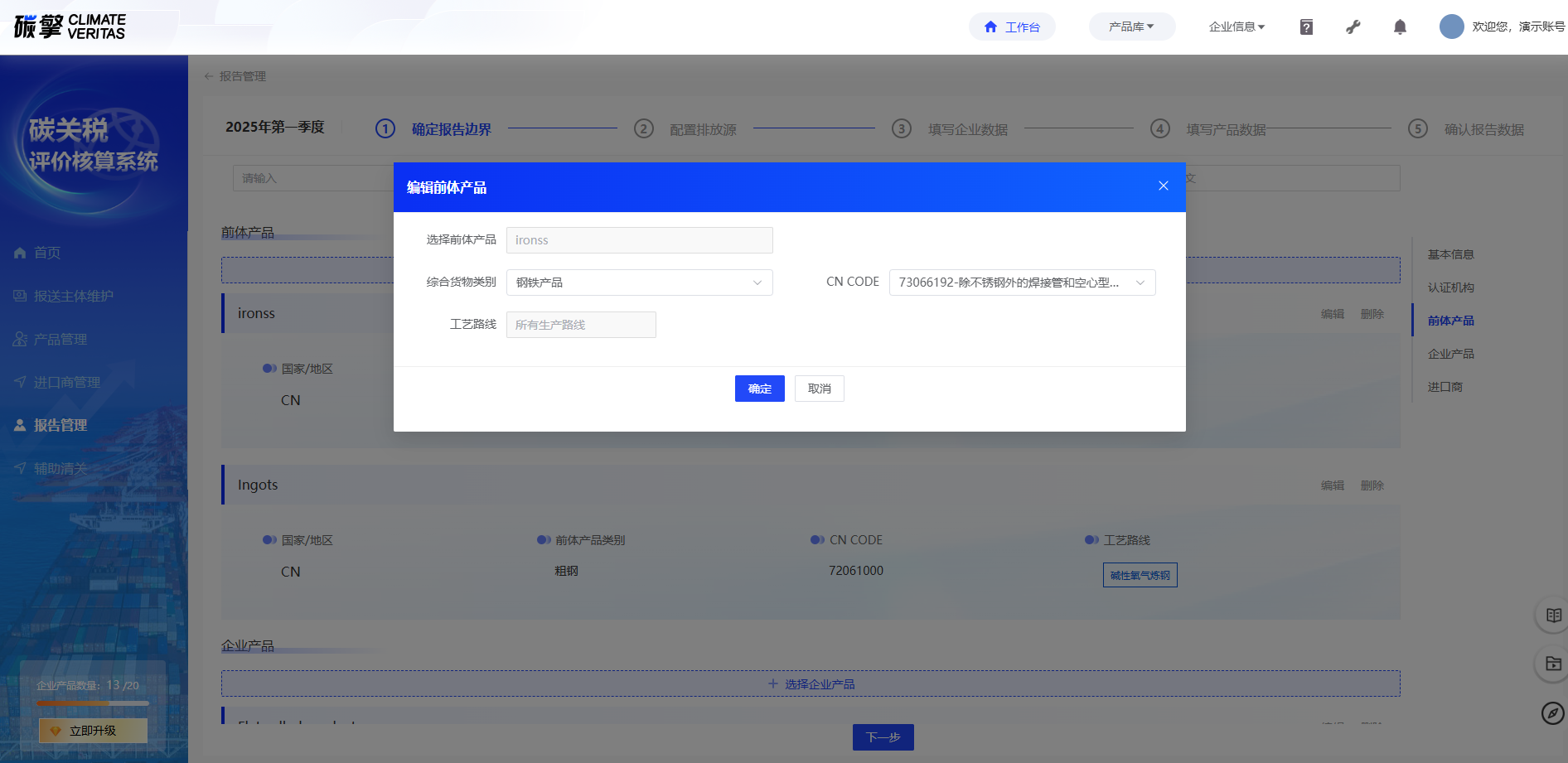This screenshot has height=763, width=1568.
Task: Open the wrench settings icon
Action: coord(1353,27)
